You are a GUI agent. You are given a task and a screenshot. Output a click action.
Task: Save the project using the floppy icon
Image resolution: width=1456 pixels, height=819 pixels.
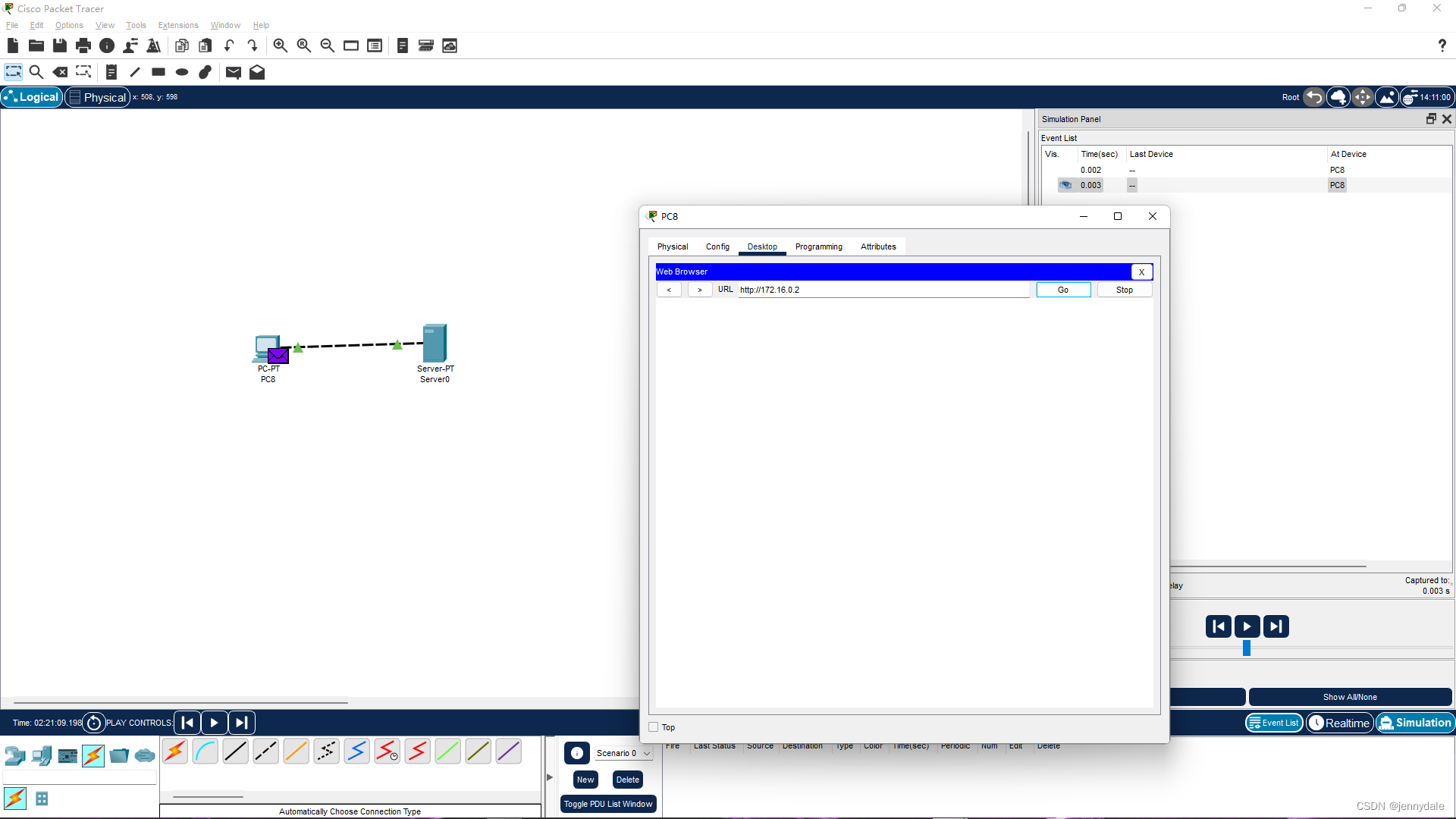[x=60, y=46]
